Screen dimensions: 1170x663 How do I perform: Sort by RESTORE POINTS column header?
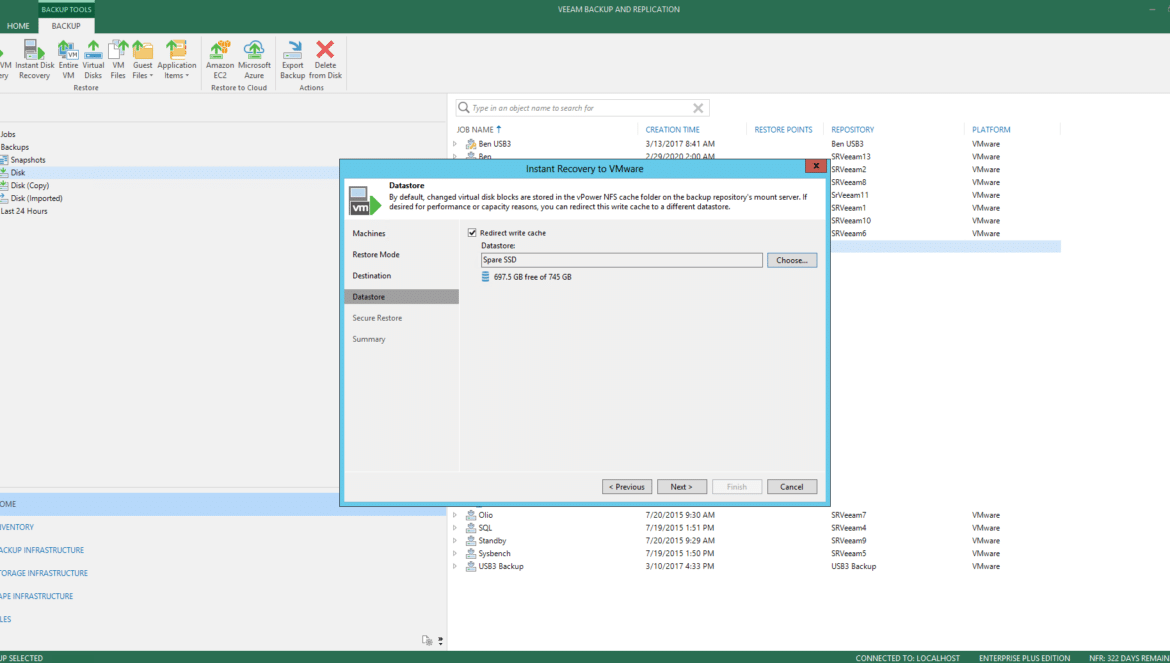[783, 130]
